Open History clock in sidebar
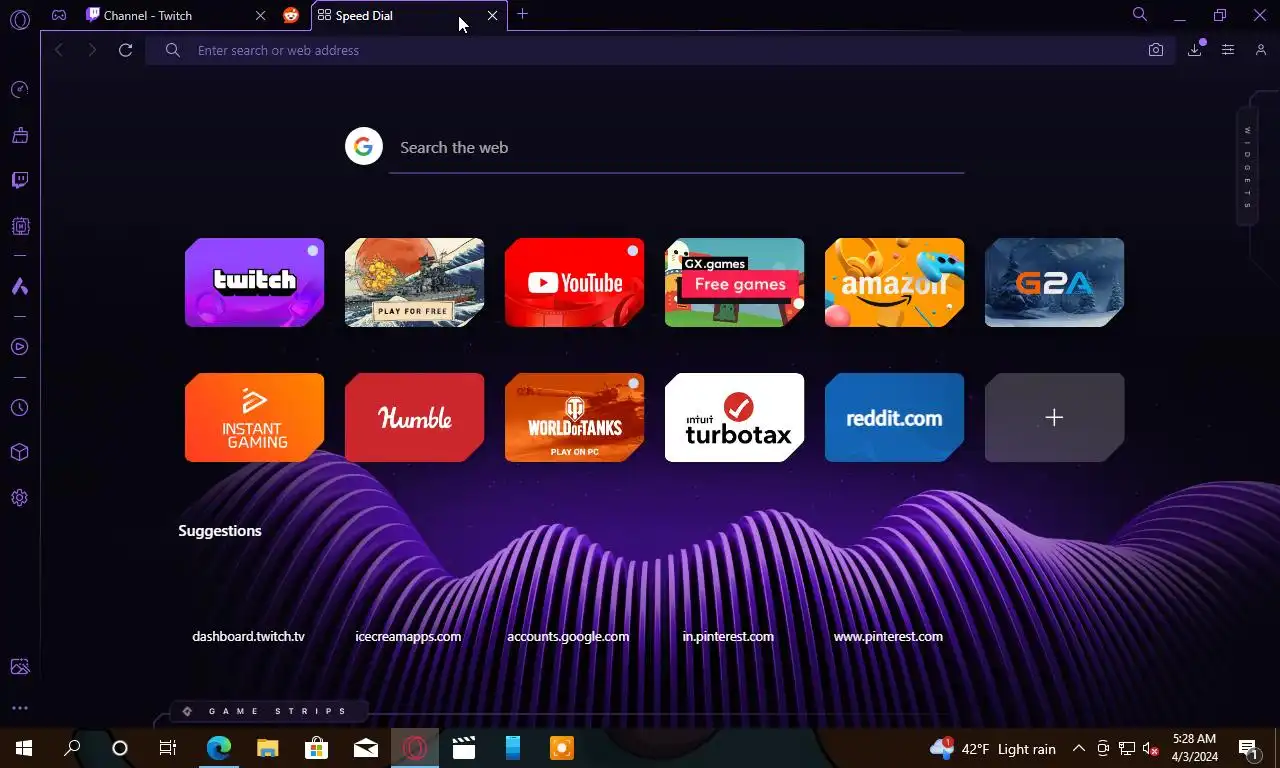The image size is (1280, 768). (x=19, y=408)
